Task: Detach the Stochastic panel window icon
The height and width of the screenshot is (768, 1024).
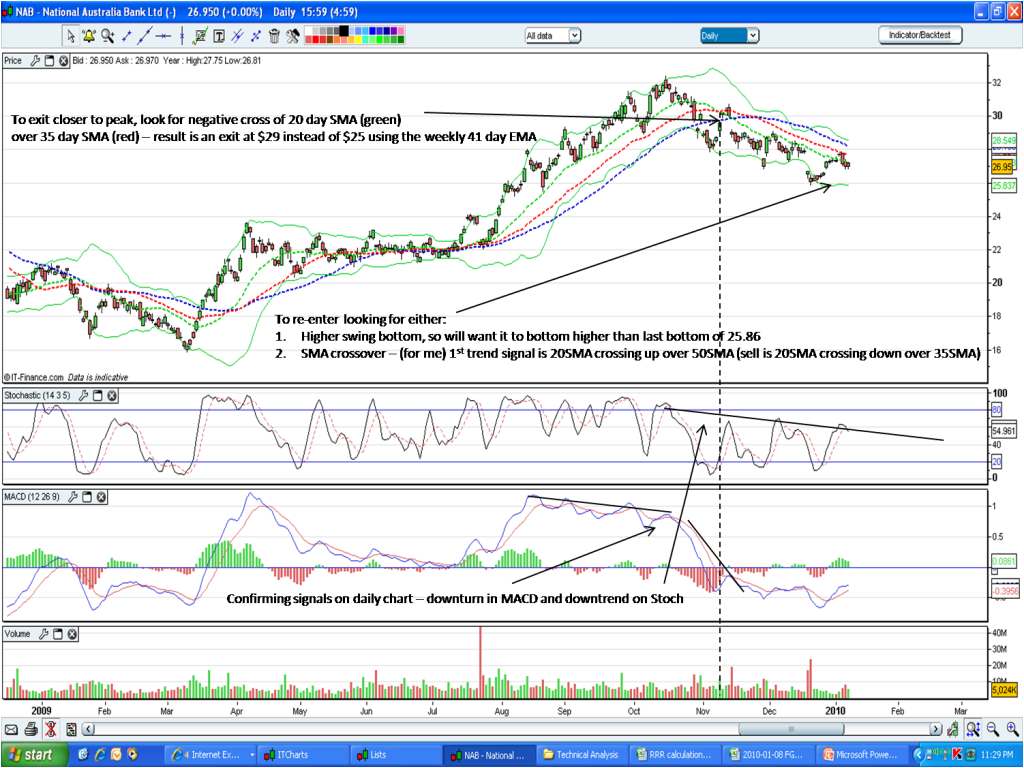Action: point(98,396)
